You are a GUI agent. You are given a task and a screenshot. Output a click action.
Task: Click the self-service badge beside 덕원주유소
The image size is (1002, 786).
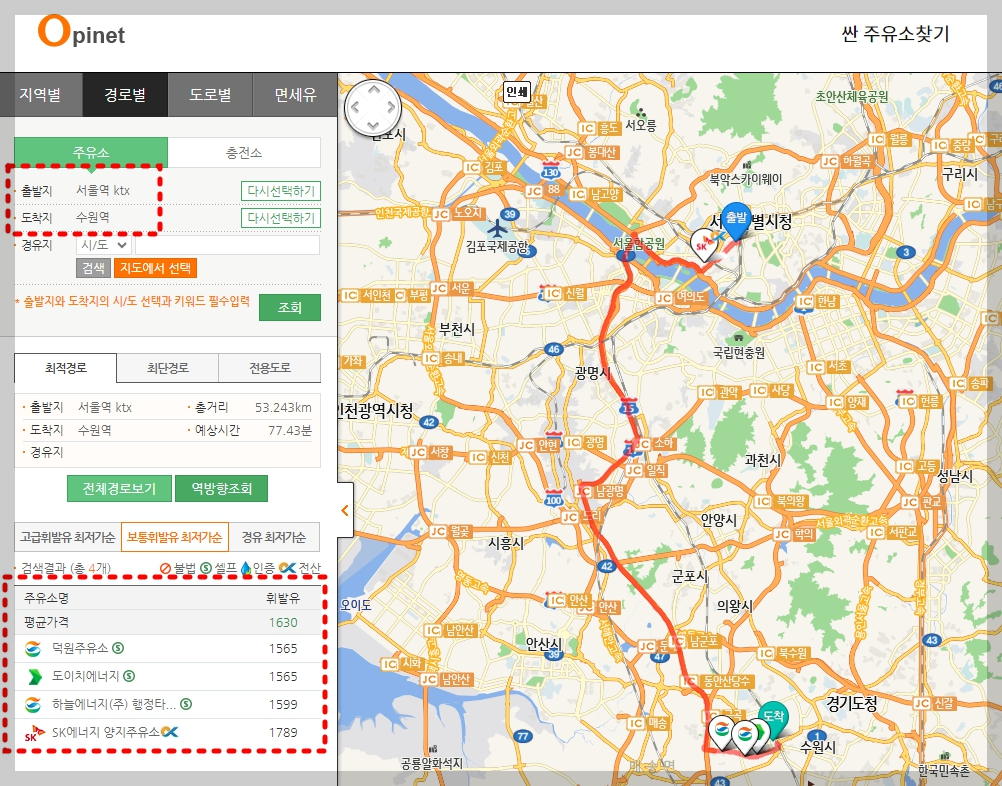(118, 648)
